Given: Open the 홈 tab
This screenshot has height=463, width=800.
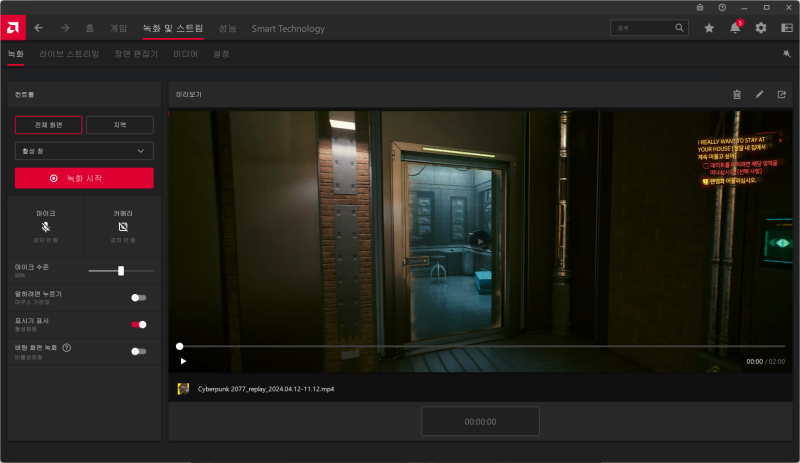Looking at the screenshot, I should tap(90, 28).
